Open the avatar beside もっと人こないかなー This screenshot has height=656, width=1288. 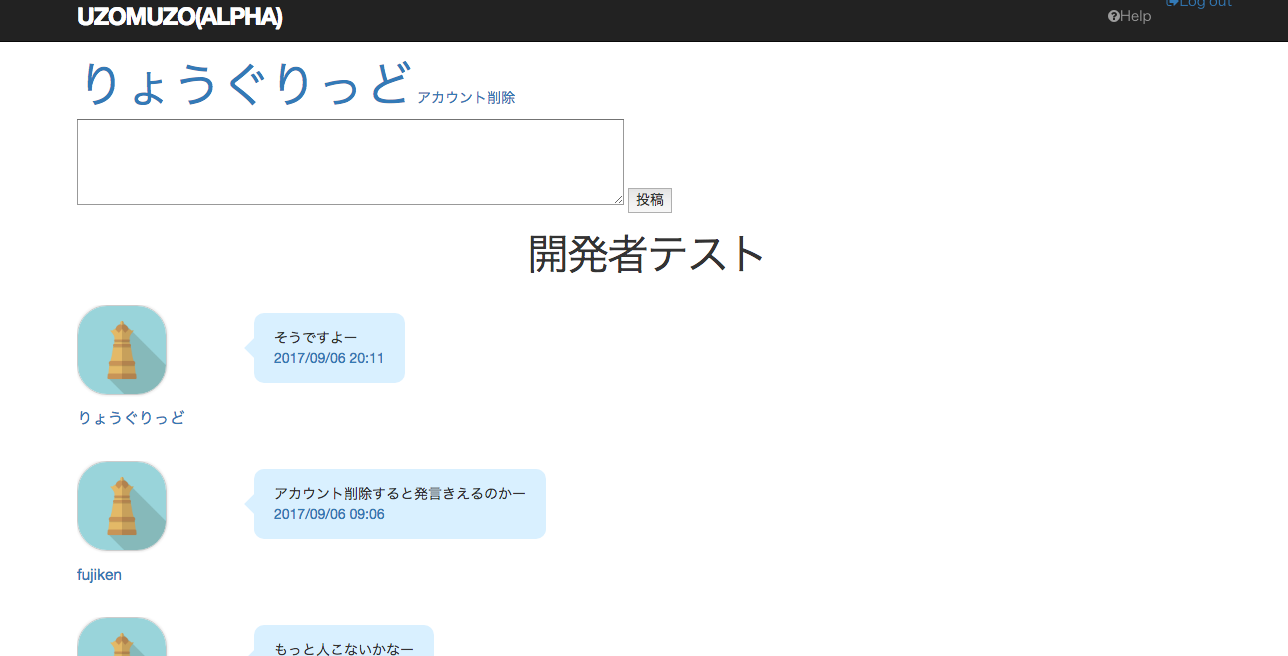click(x=122, y=637)
